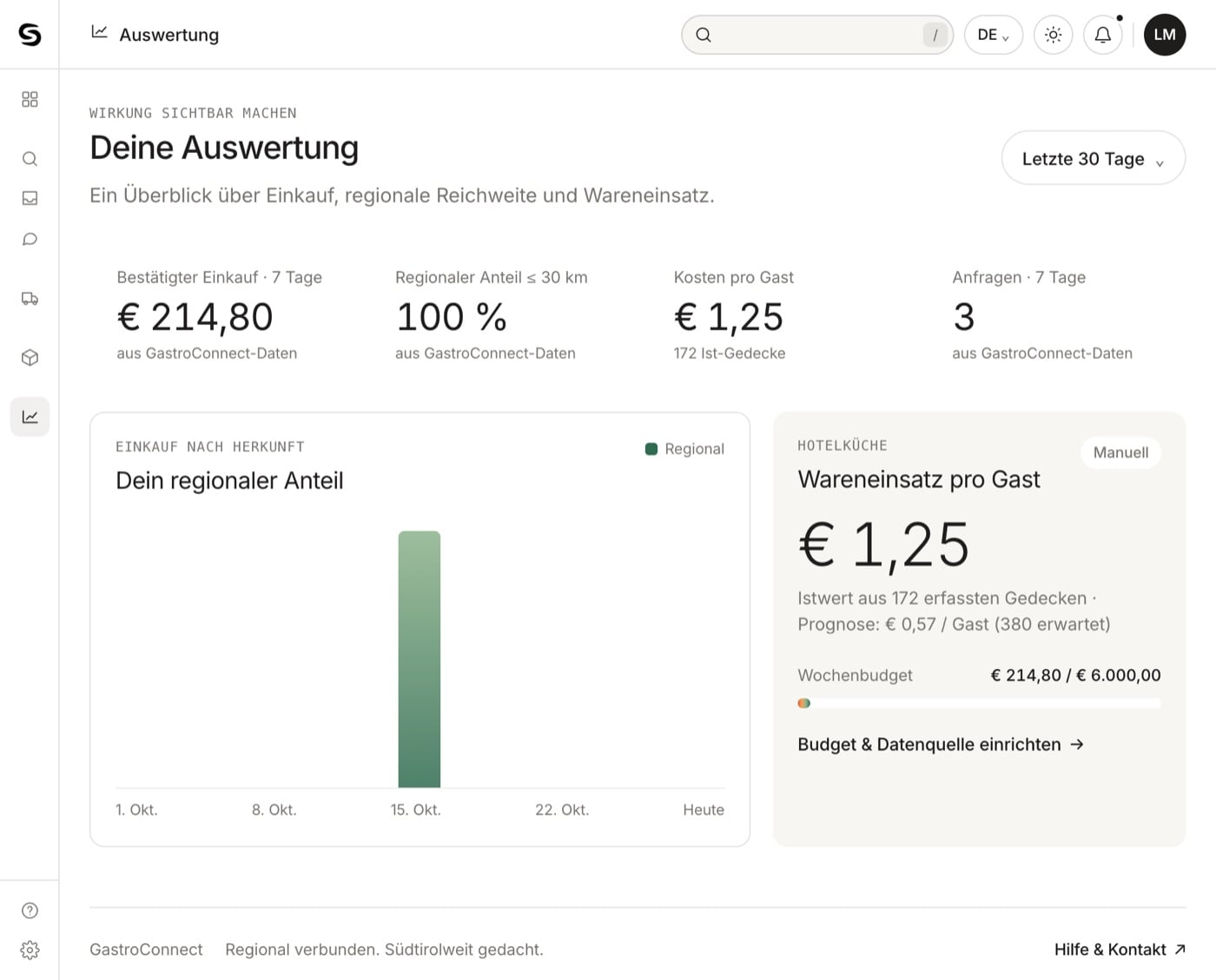Open the Hilfe & Kontakt link
Image resolution: width=1216 pixels, height=980 pixels.
[x=1120, y=950]
